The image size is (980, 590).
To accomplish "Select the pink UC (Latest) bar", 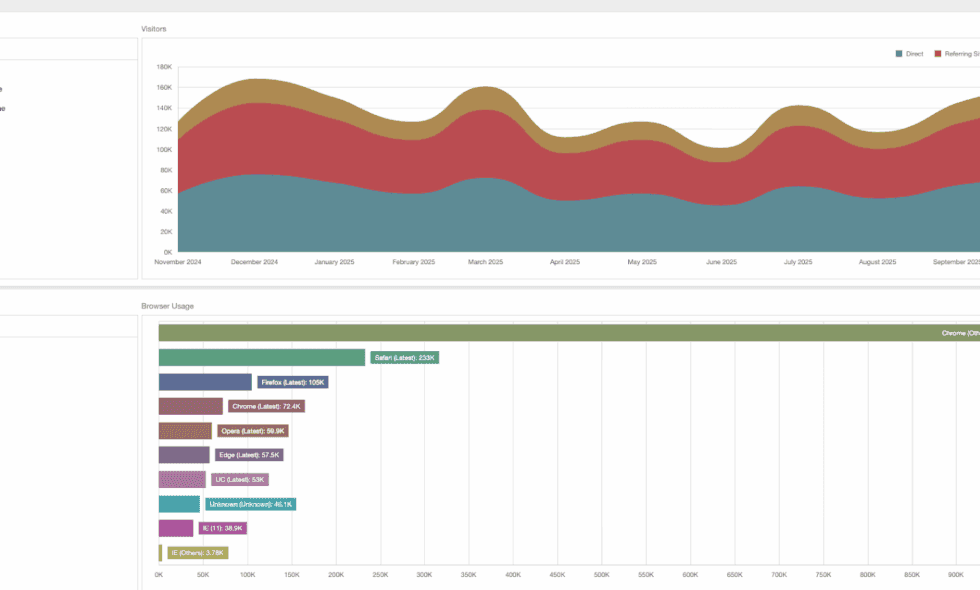I will tap(182, 479).
